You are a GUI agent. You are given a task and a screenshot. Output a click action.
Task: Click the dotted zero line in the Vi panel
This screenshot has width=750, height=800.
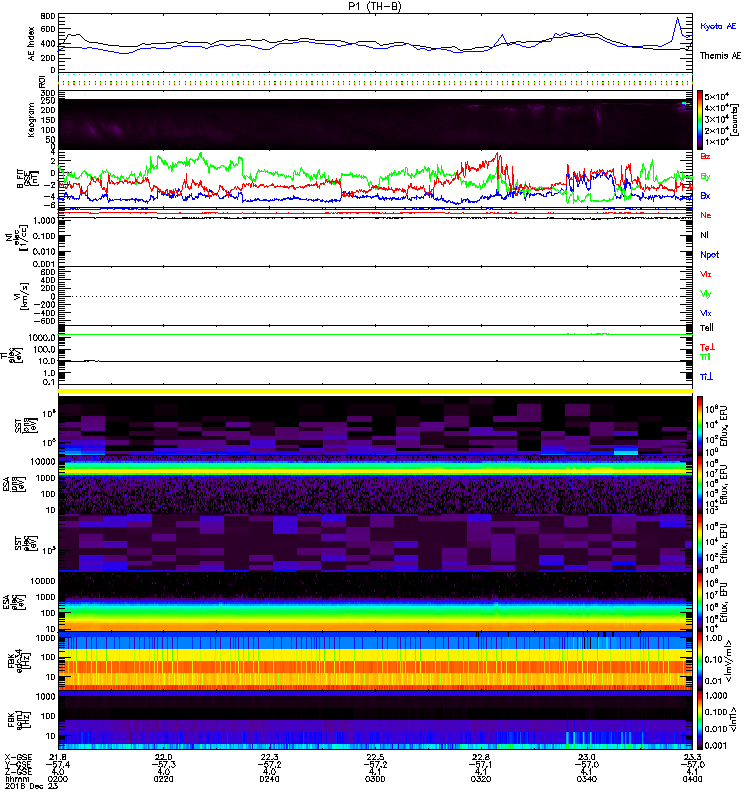375,296
